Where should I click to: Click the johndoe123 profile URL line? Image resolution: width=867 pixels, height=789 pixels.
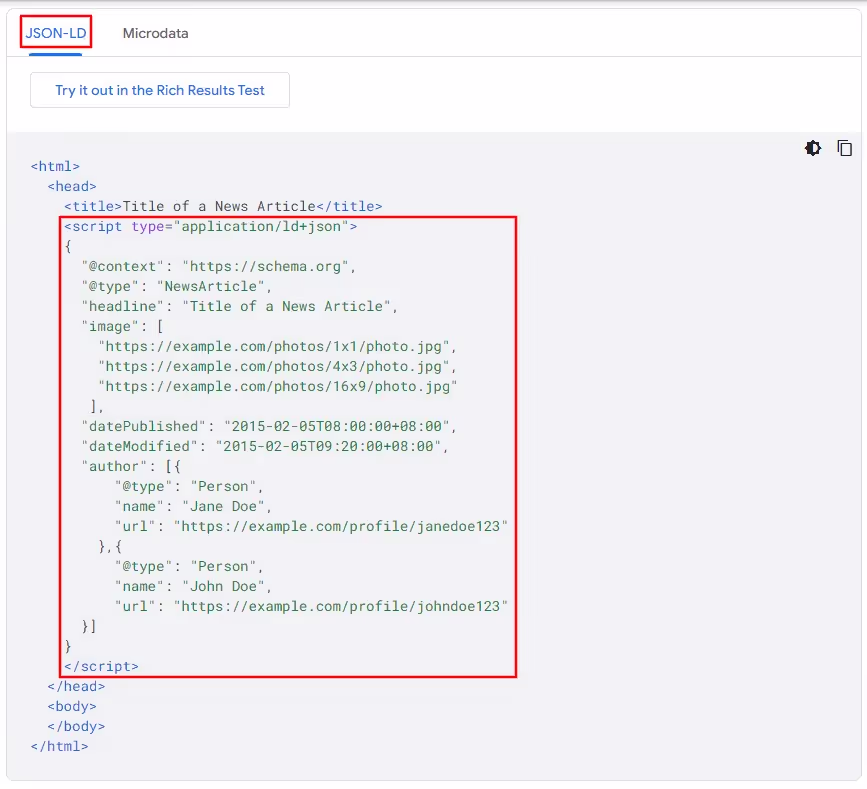311,607
